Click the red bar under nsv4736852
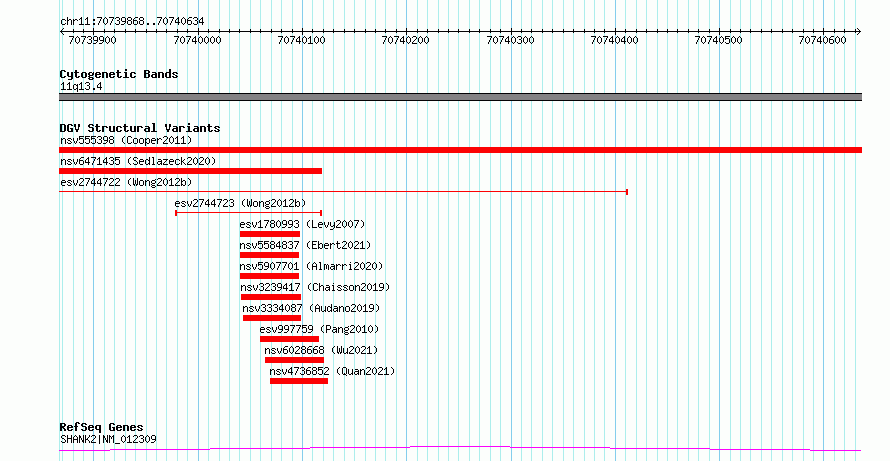The image size is (890, 461). click(299, 381)
